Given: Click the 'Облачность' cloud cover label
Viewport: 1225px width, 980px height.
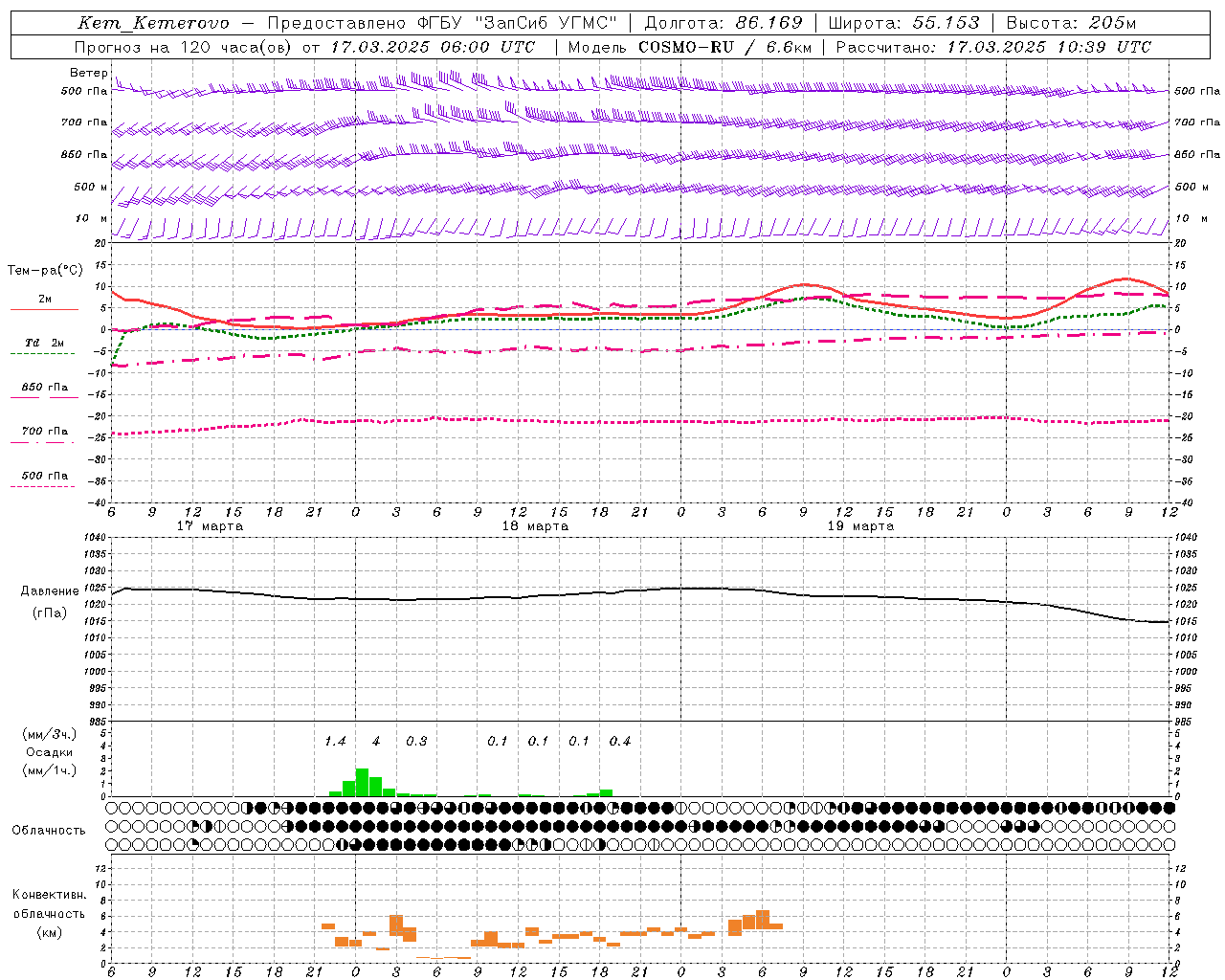Looking at the screenshot, I should (x=48, y=831).
